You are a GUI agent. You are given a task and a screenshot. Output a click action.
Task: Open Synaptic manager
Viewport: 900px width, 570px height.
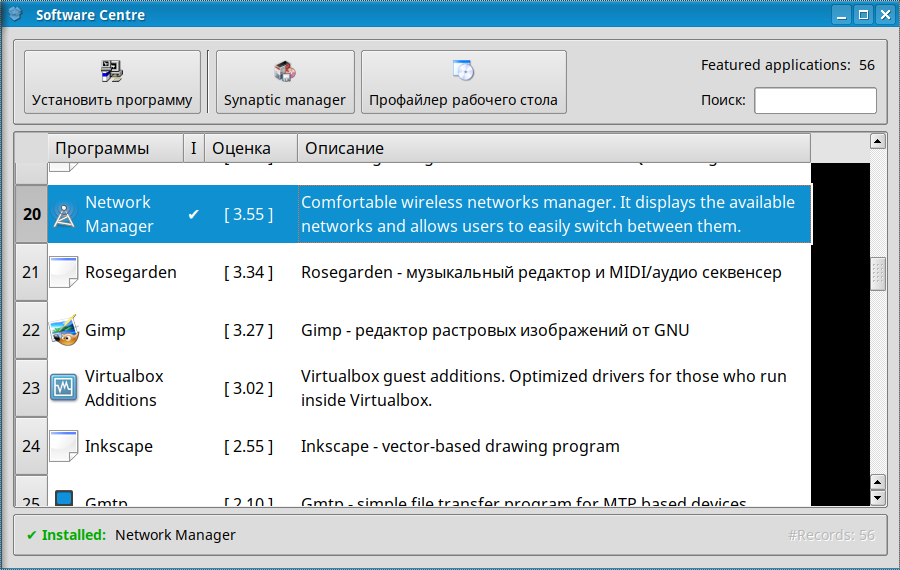click(285, 82)
